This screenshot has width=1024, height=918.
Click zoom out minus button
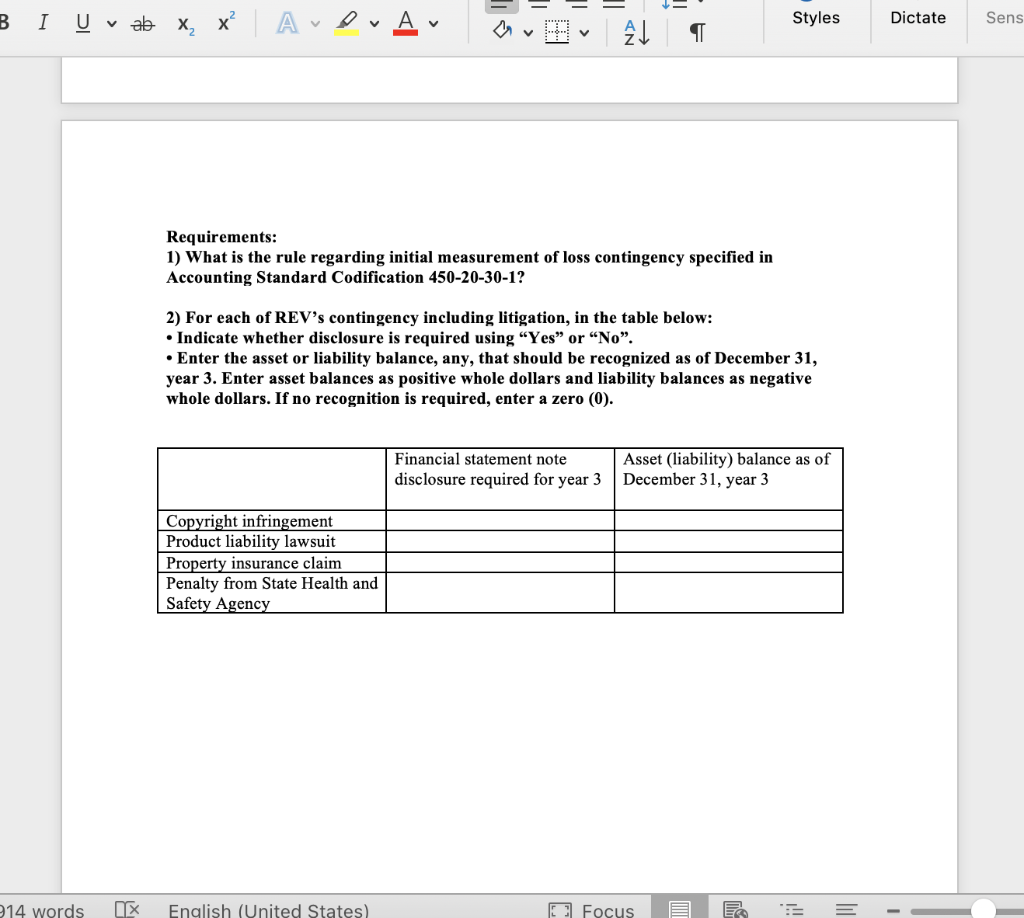pos(893,911)
